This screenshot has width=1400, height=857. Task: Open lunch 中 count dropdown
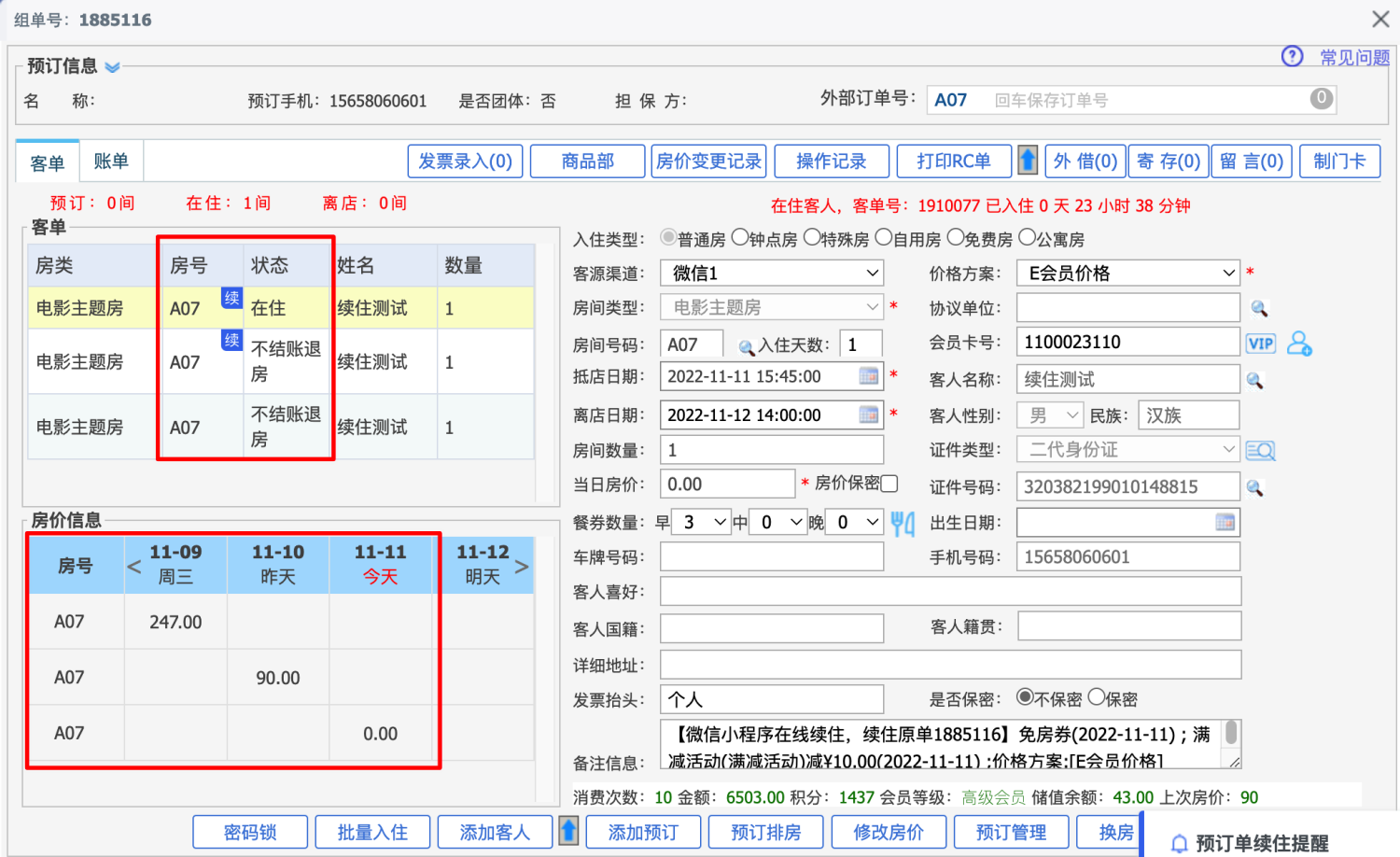point(779,522)
